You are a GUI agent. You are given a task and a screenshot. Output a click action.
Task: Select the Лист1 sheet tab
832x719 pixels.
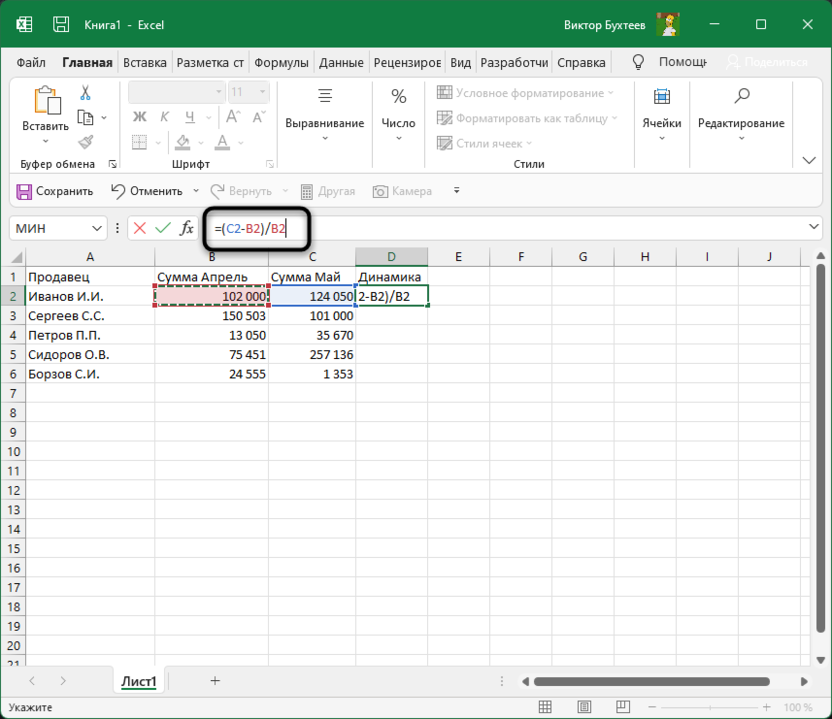139,681
